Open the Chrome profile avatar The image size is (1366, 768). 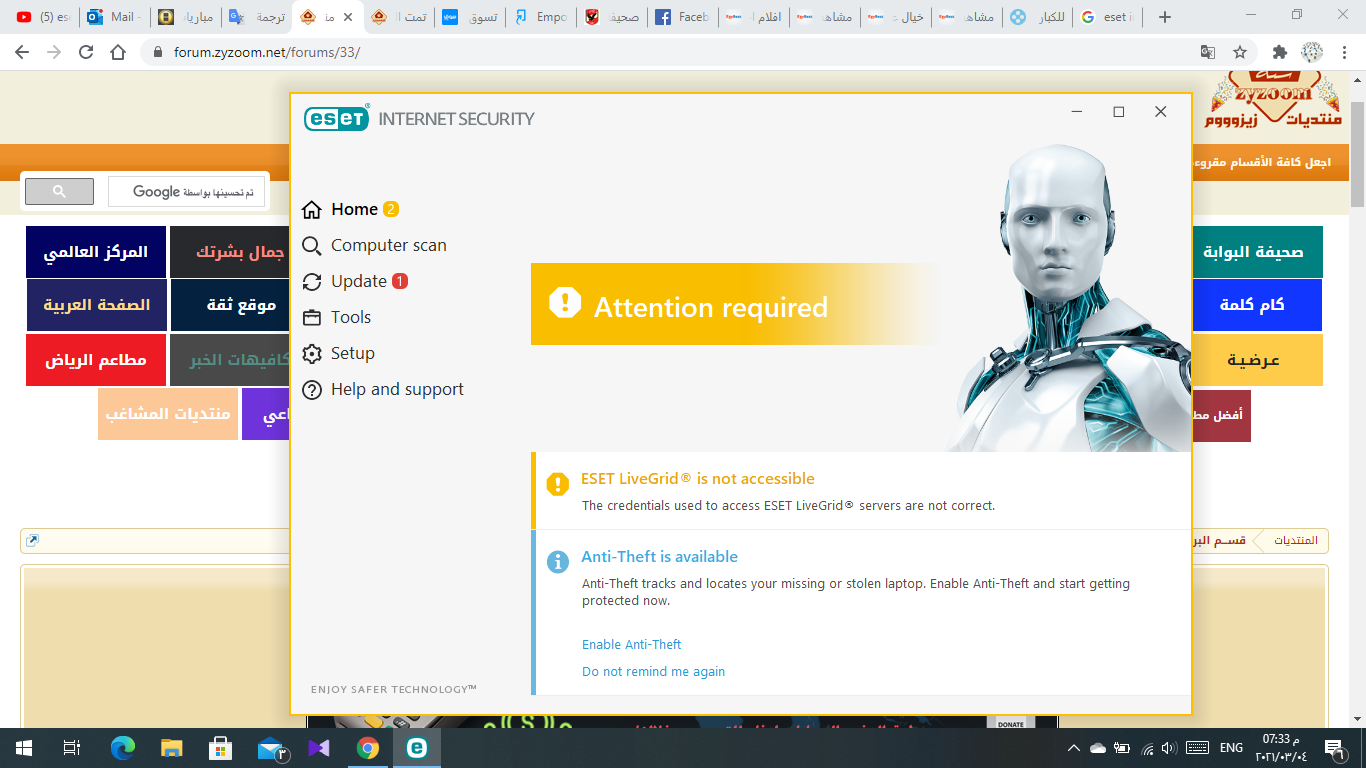1312,52
